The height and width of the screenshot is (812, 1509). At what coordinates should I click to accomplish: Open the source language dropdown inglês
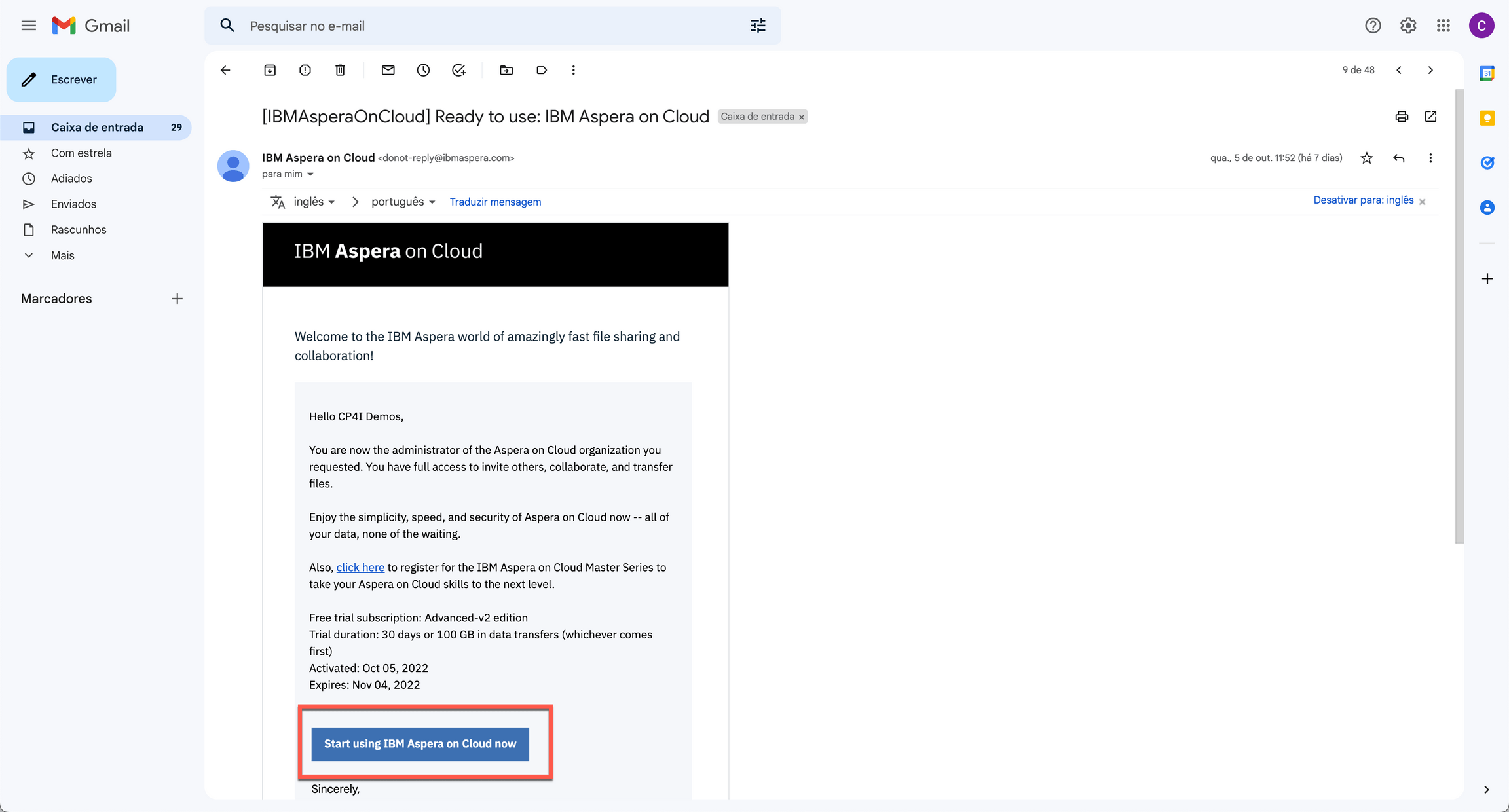(313, 202)
